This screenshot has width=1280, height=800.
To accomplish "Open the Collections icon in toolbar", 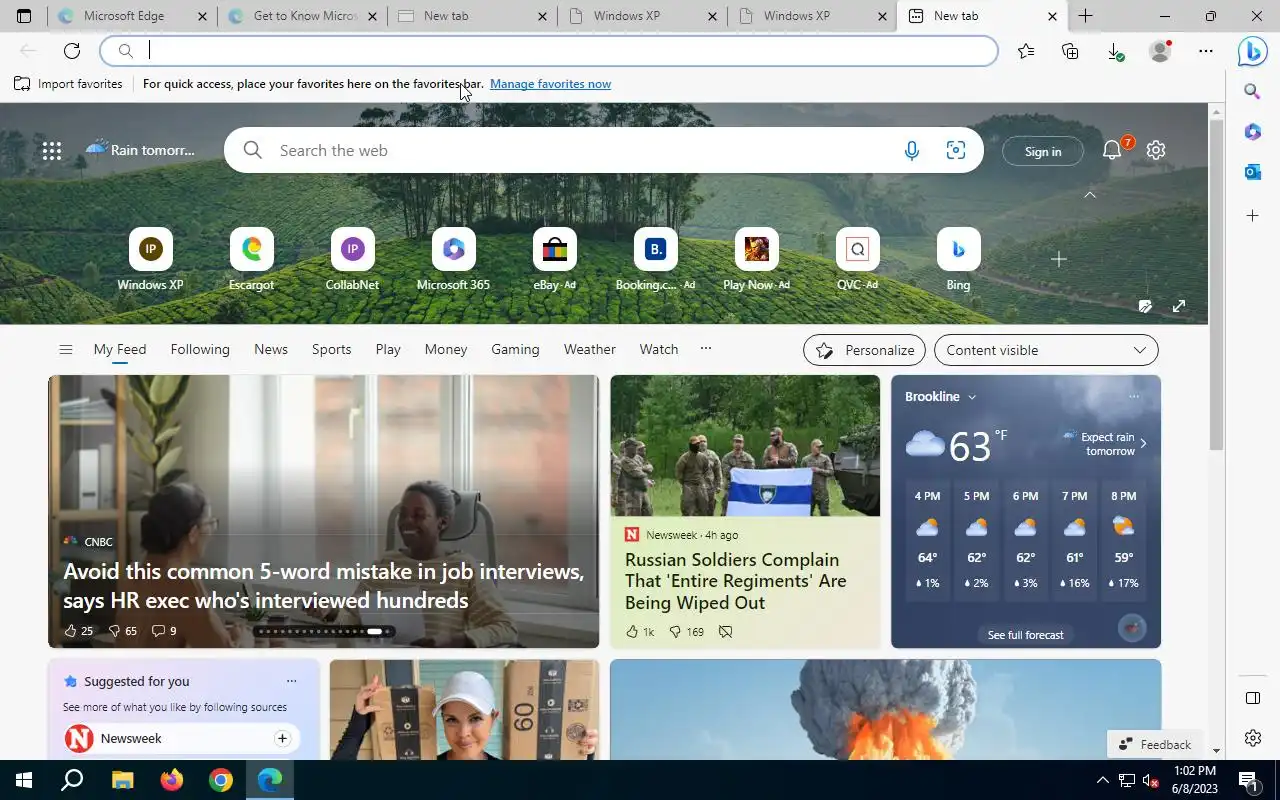I will point(1070,51).
